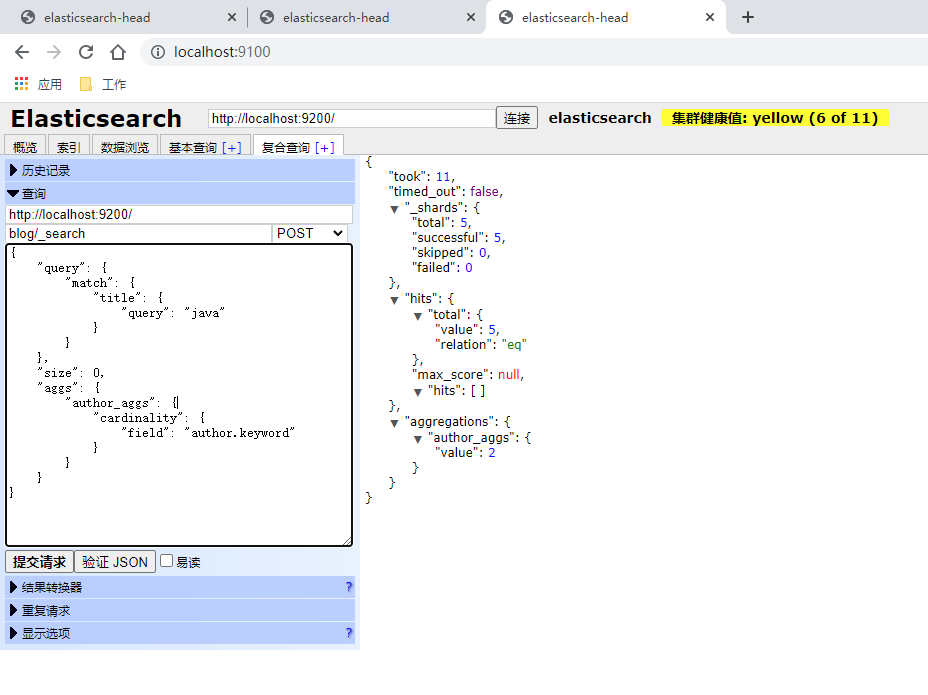Open the 应用 apps grid icon
The height and width of the screenshot is (695, 928).
[21, 84]
